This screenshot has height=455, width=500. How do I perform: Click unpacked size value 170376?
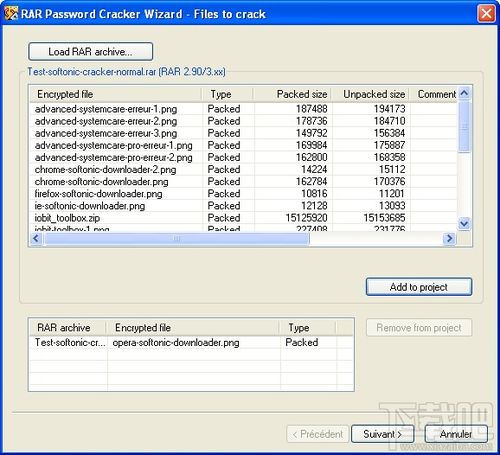tap(389, 182)
